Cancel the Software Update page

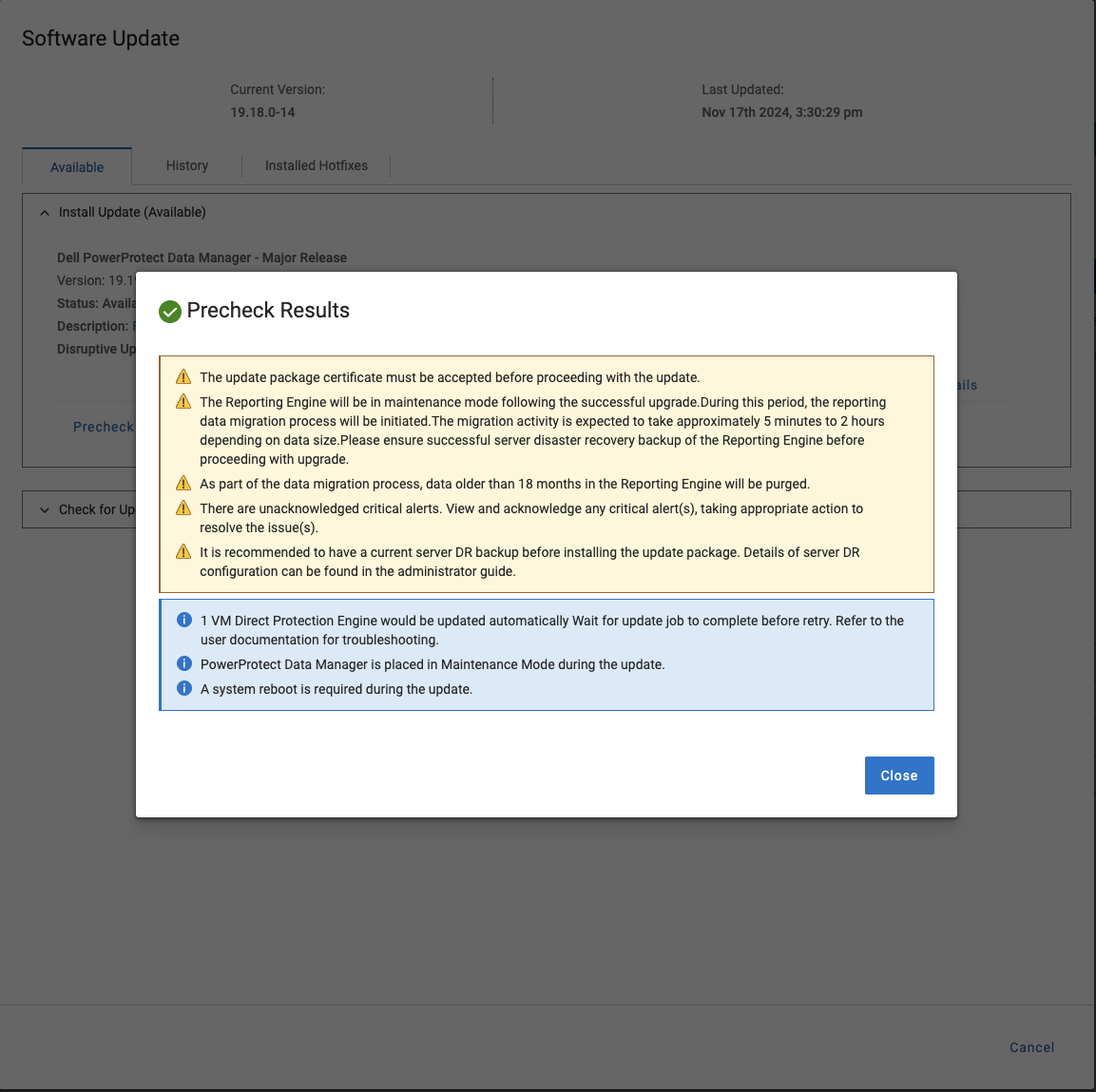click(x=1031, y=1047)
